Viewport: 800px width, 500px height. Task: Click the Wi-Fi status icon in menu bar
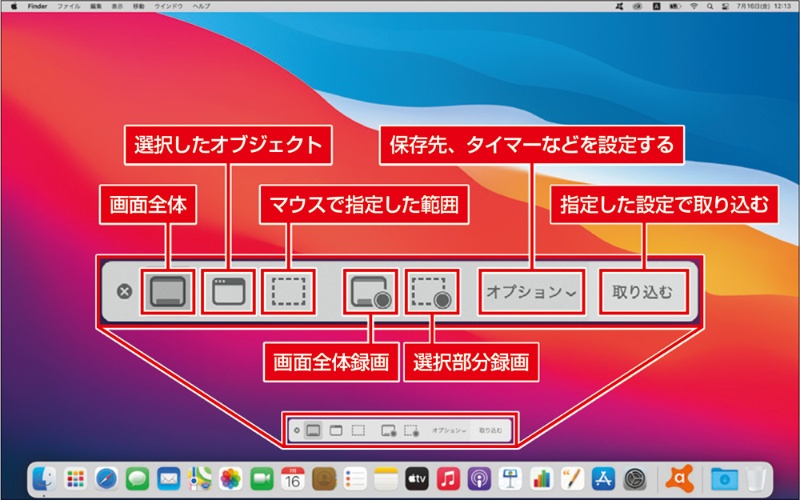tap(694, 6)
